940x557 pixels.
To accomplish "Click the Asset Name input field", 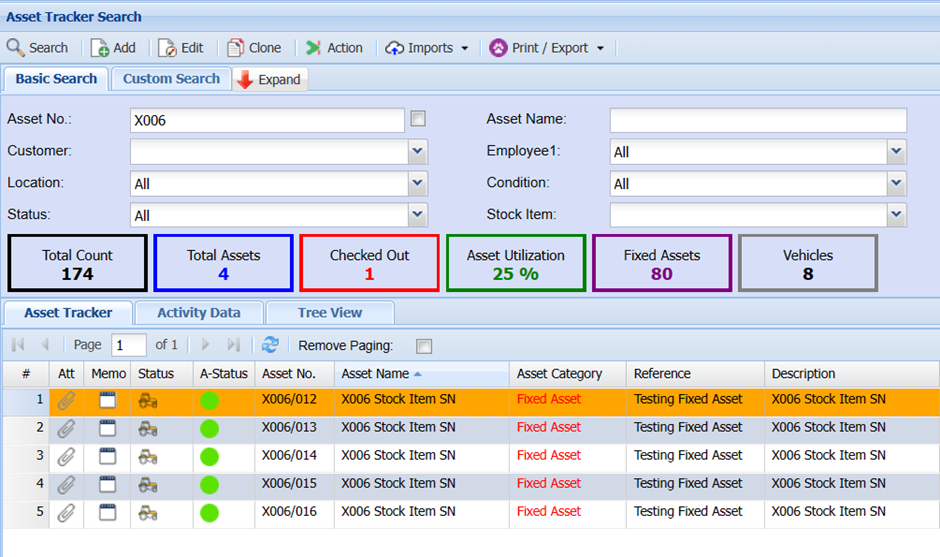I will pyautogui.click(x=757, y=120).
